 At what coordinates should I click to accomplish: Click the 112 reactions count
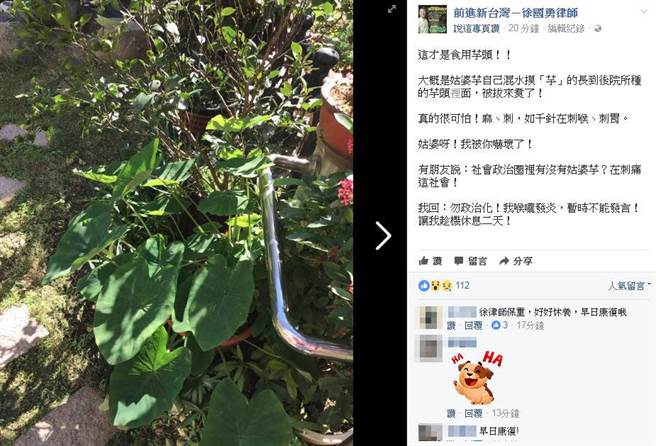(x=462, y=285)
